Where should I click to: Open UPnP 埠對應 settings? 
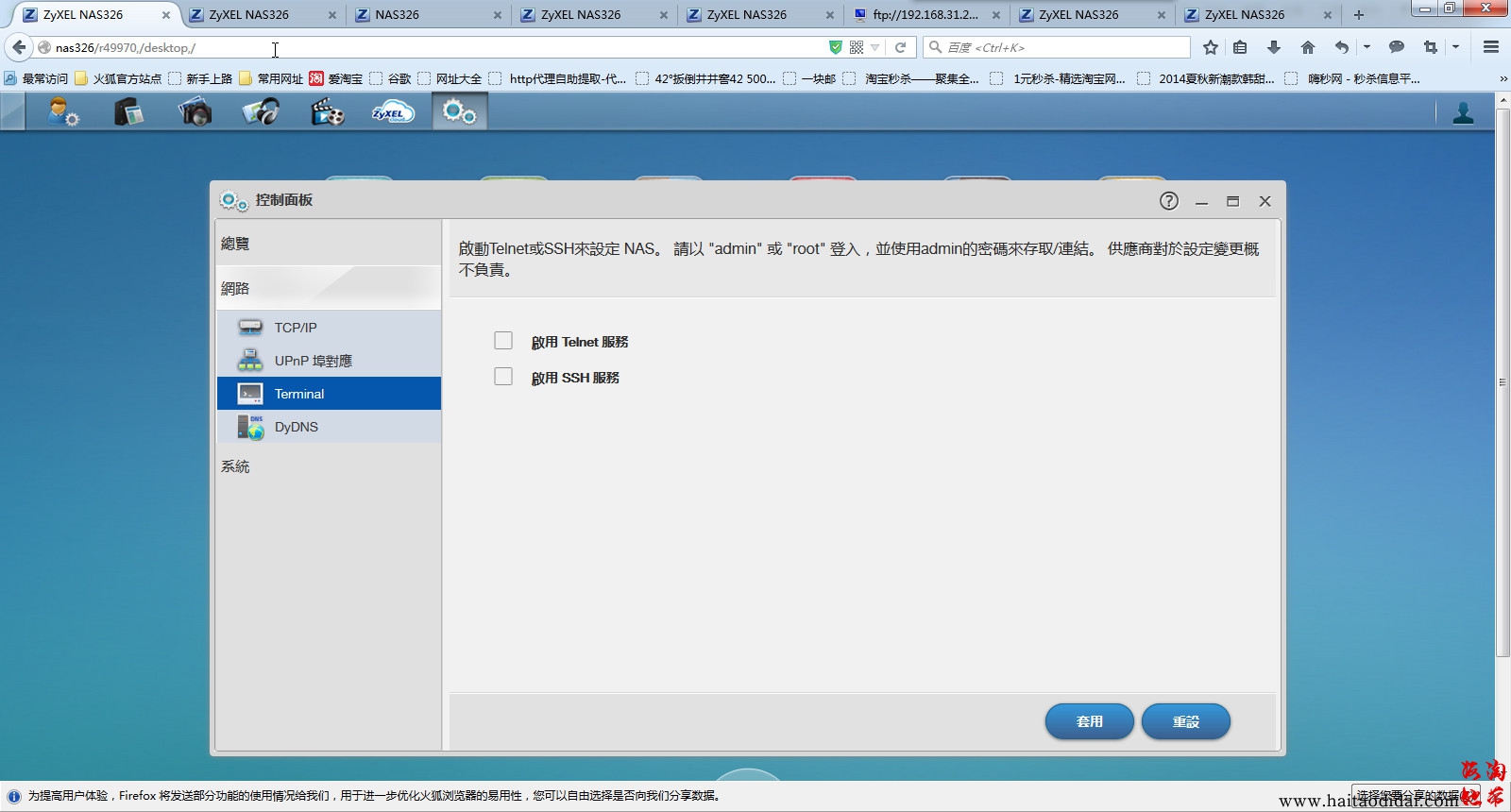coord(313,361)
